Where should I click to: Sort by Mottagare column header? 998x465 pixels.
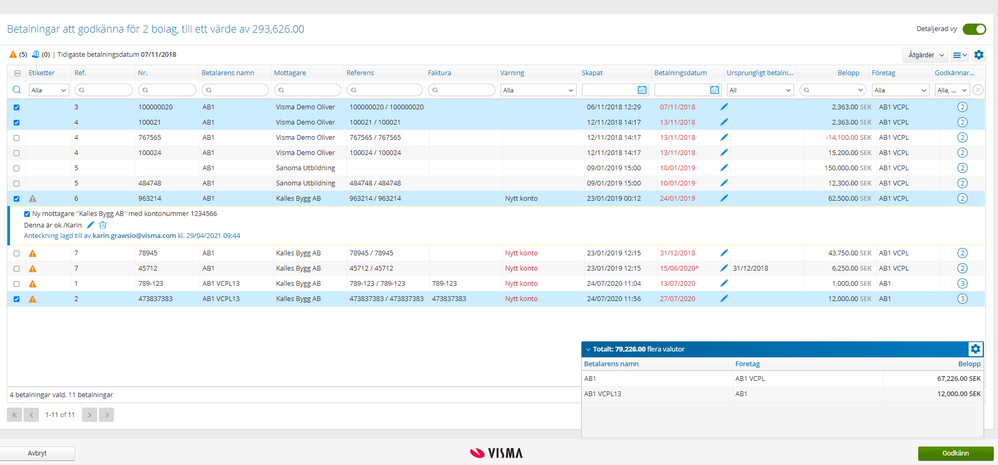click(290, 73)
